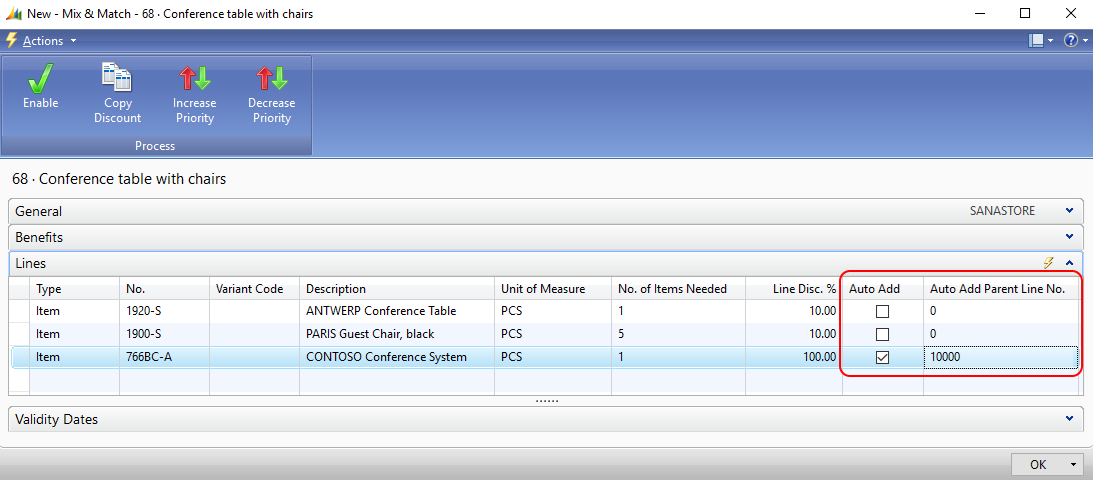Select row selector for CONTOSO line
Screen dimensions: 1093x480
tap(20, 357)
